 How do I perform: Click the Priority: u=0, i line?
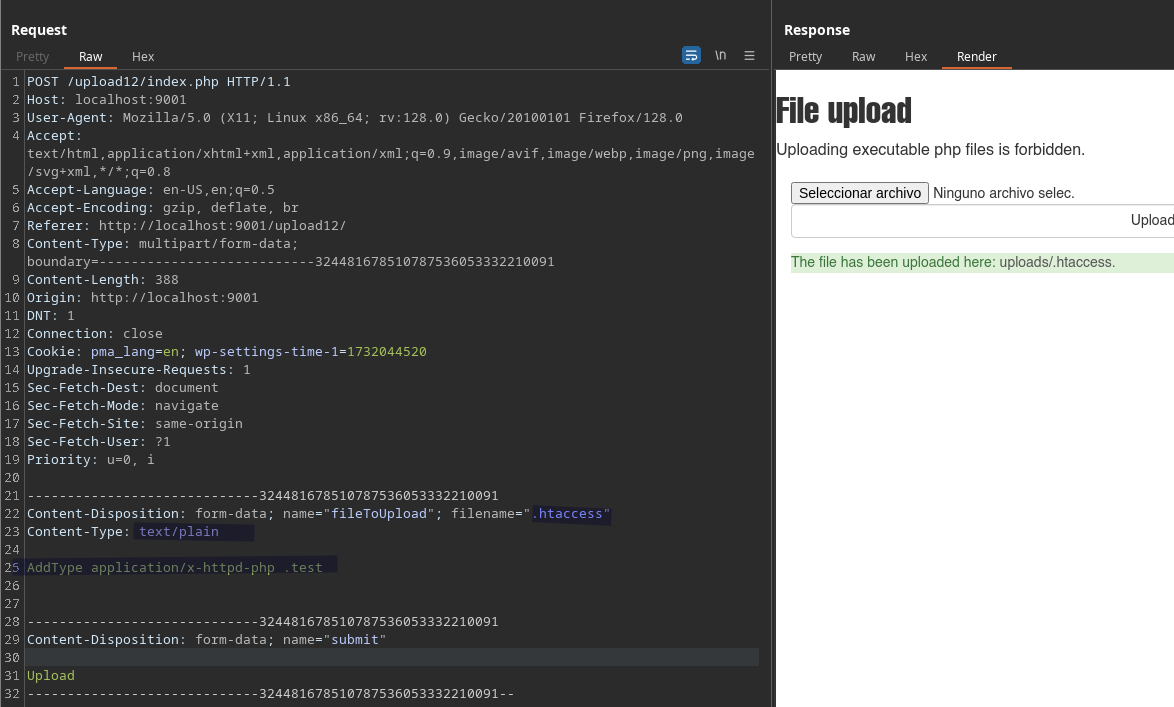pyautogui.click(x=91, y=459)
